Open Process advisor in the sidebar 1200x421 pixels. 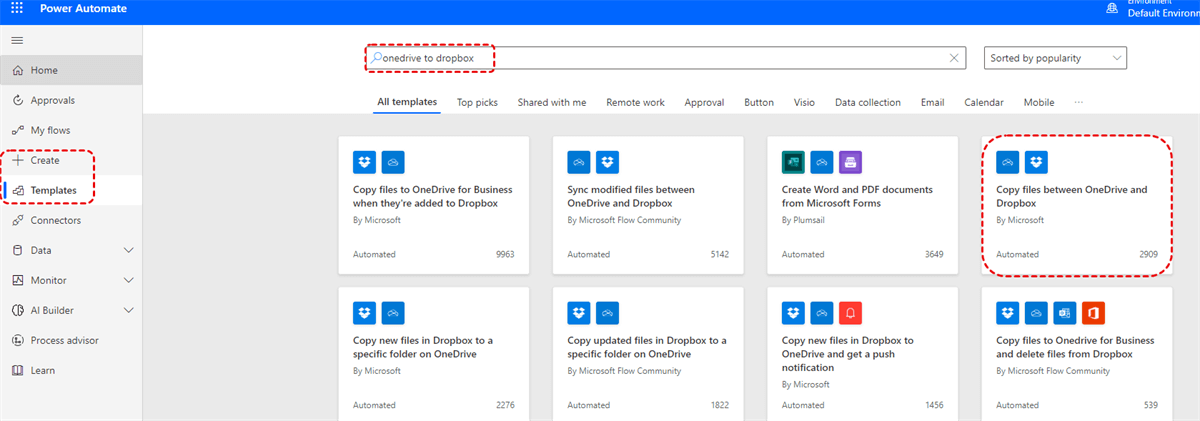(71, 340)
